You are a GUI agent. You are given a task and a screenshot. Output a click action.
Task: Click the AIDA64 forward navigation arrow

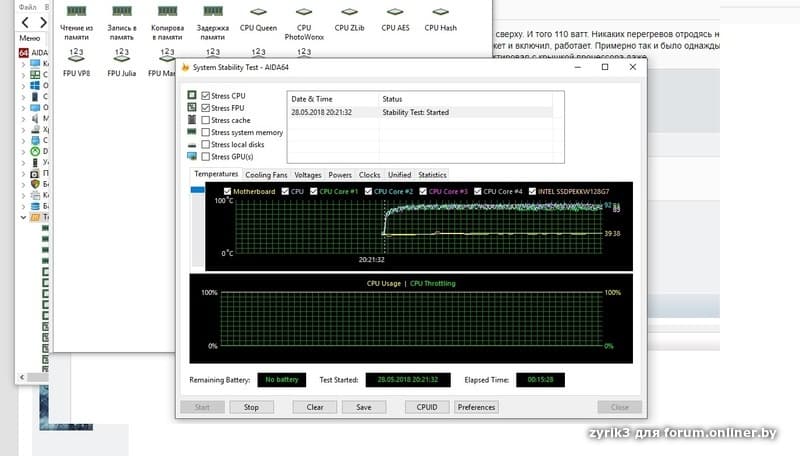click(43, 22)
